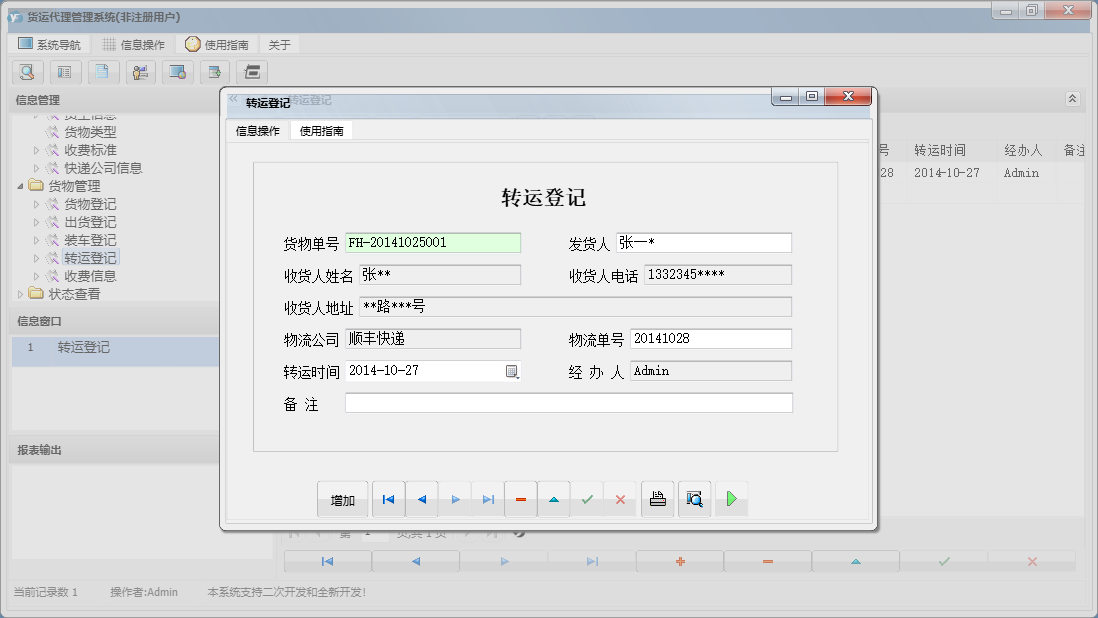This screenshot has height=618, width=1098.
Task: Select the last icon in the main toolbar
Action: click(253, 72)
